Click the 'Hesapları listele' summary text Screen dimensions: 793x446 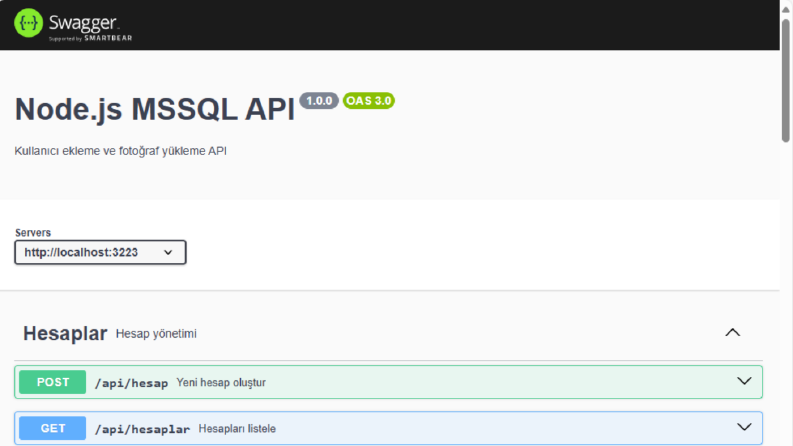click(x=237, y=429)
